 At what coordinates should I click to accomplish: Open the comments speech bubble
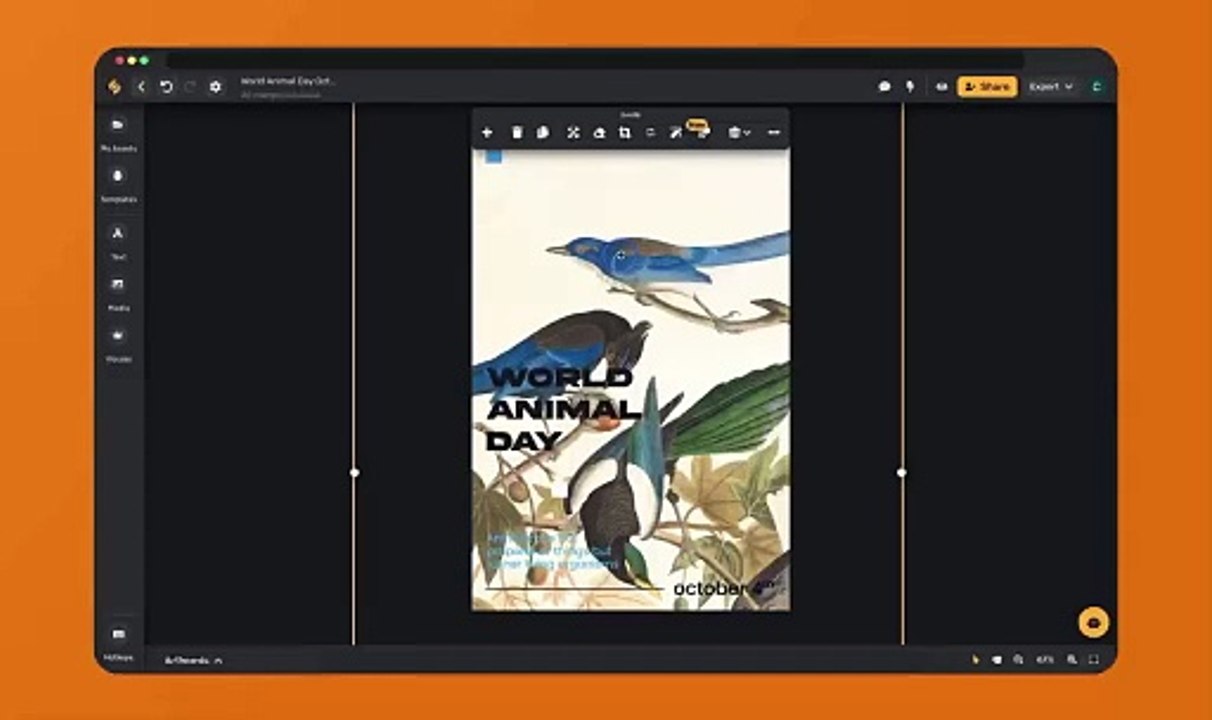884,87
